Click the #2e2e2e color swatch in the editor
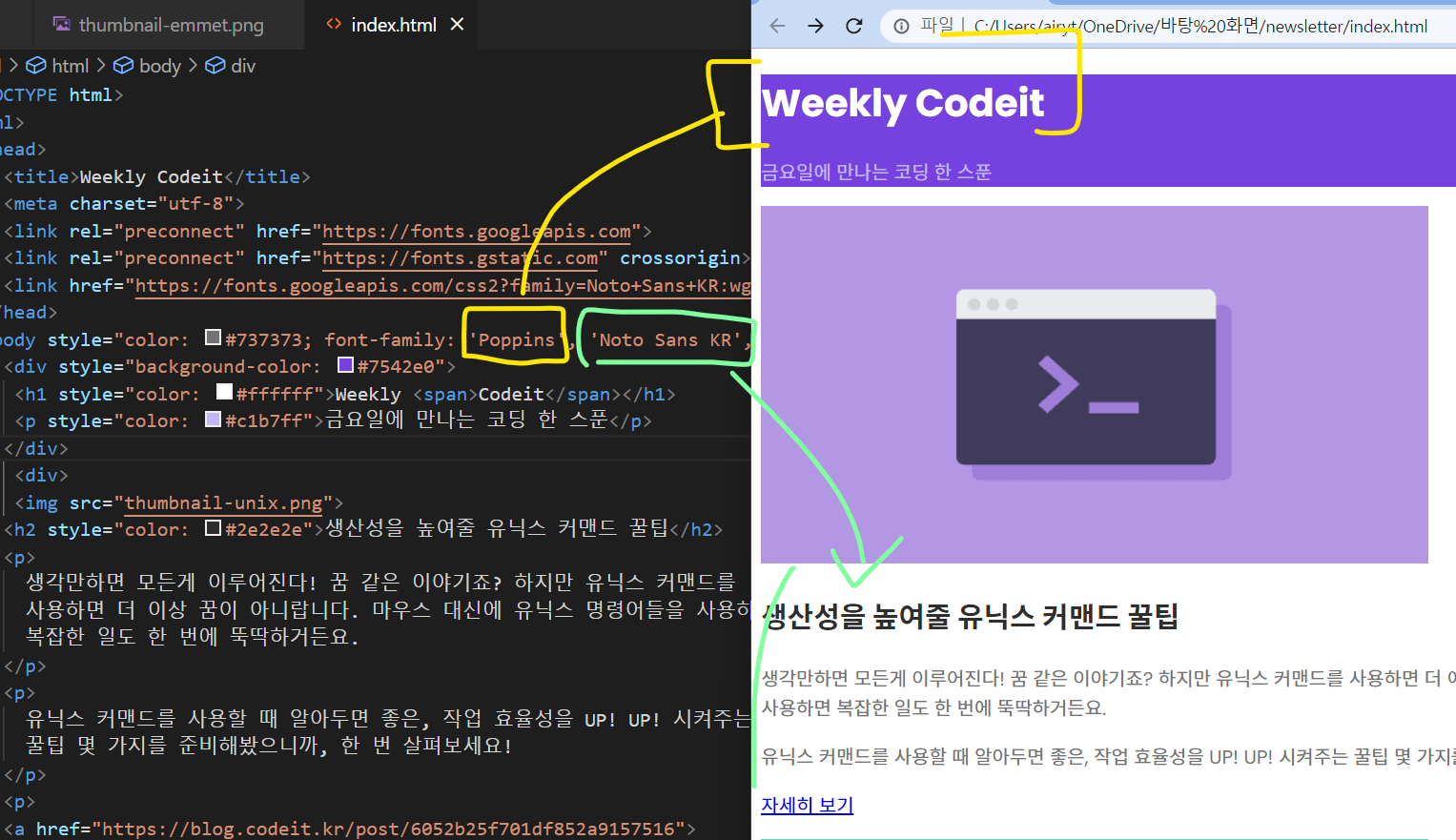Viewport: 1456px width, 840px height. (x=214, y=528)
